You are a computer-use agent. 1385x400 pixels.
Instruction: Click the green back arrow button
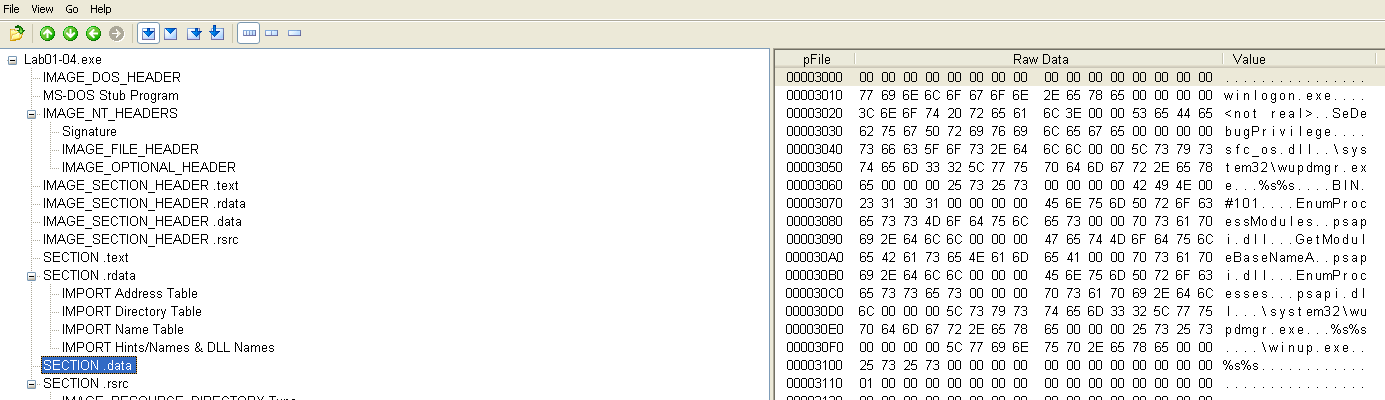(93, 33)
